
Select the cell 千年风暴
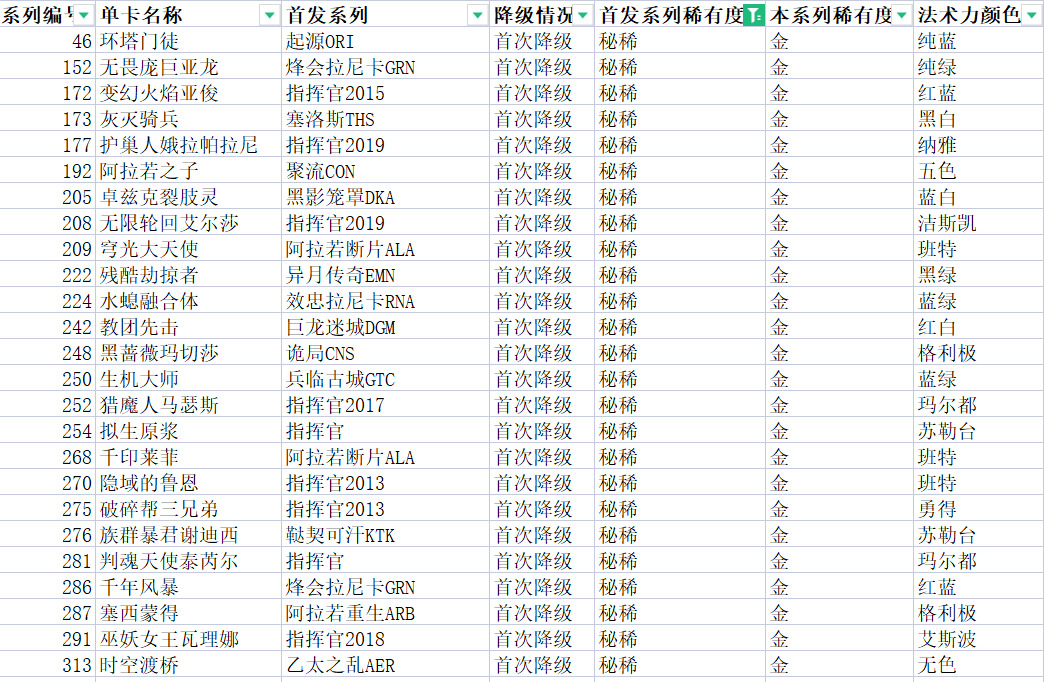pyautogui.click(x=188, y=587)
